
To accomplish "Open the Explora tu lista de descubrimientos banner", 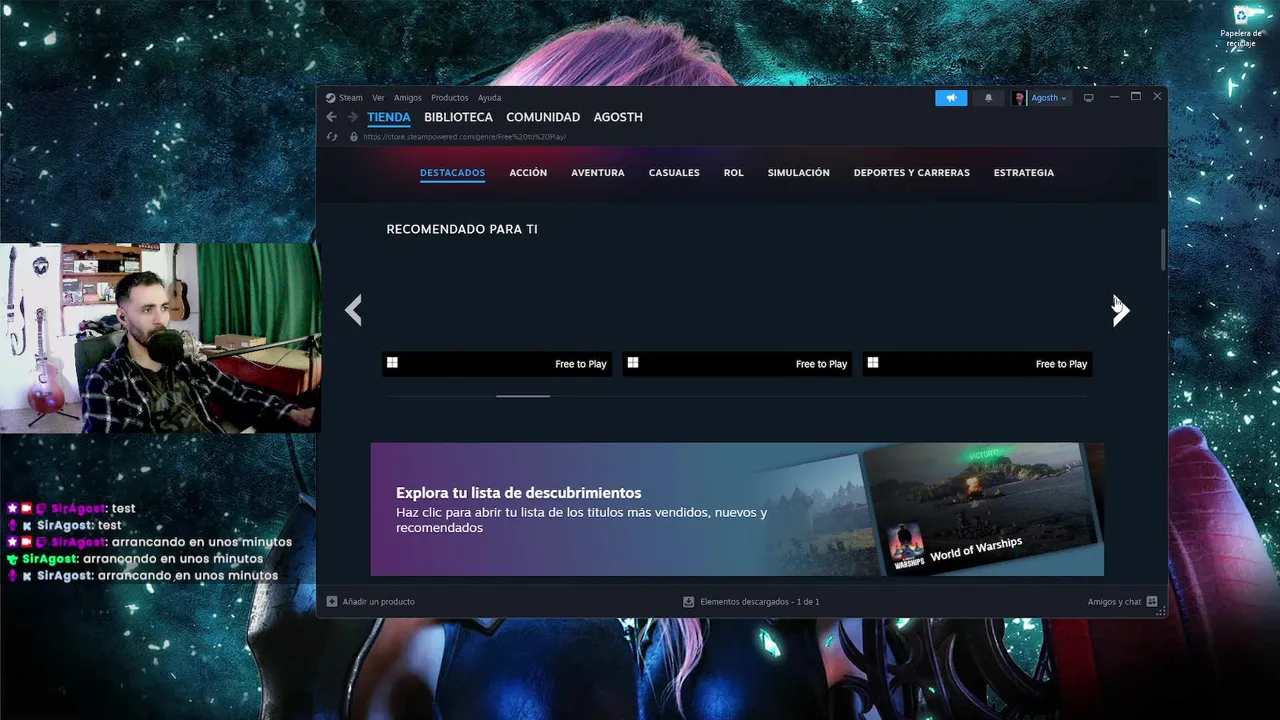I will click(737, 509).
